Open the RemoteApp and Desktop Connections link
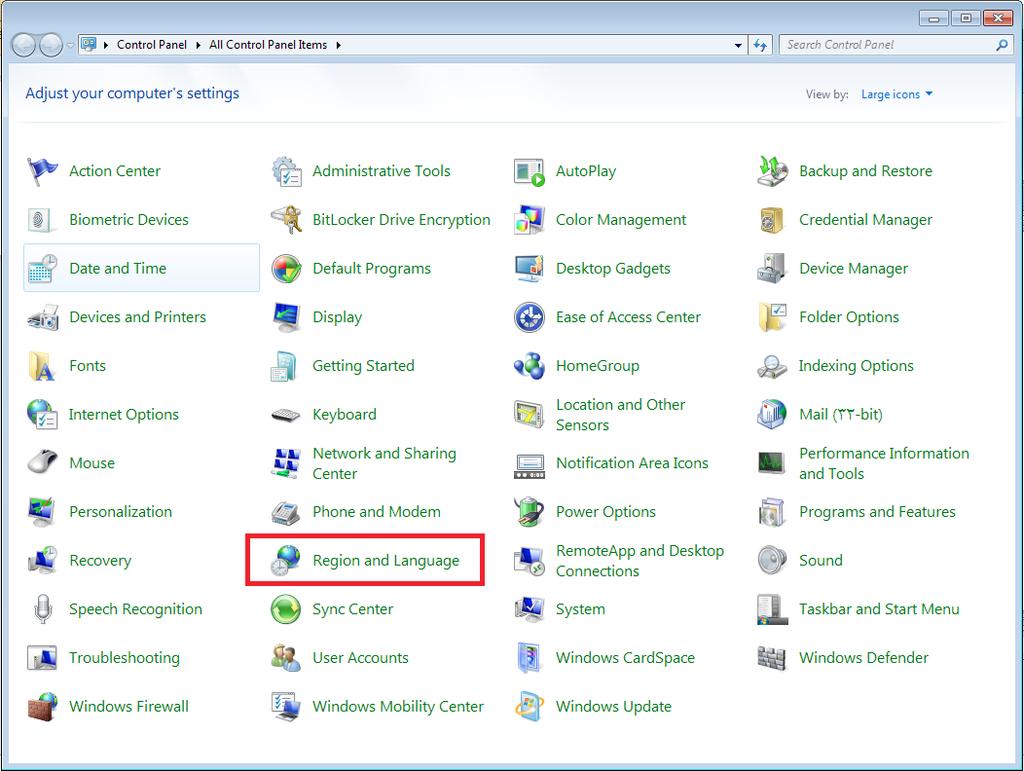 click(x=639, y=561)
